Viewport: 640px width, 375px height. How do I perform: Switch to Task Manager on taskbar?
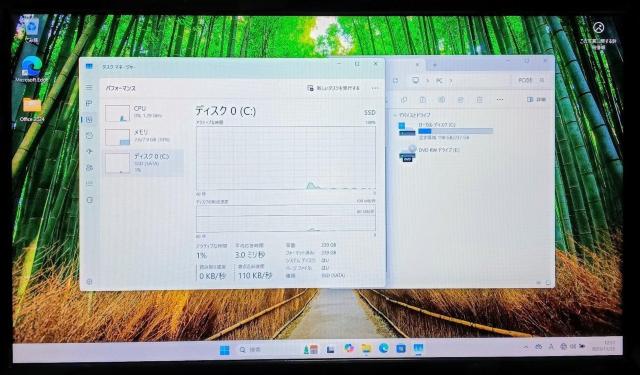tap(418, 348)
